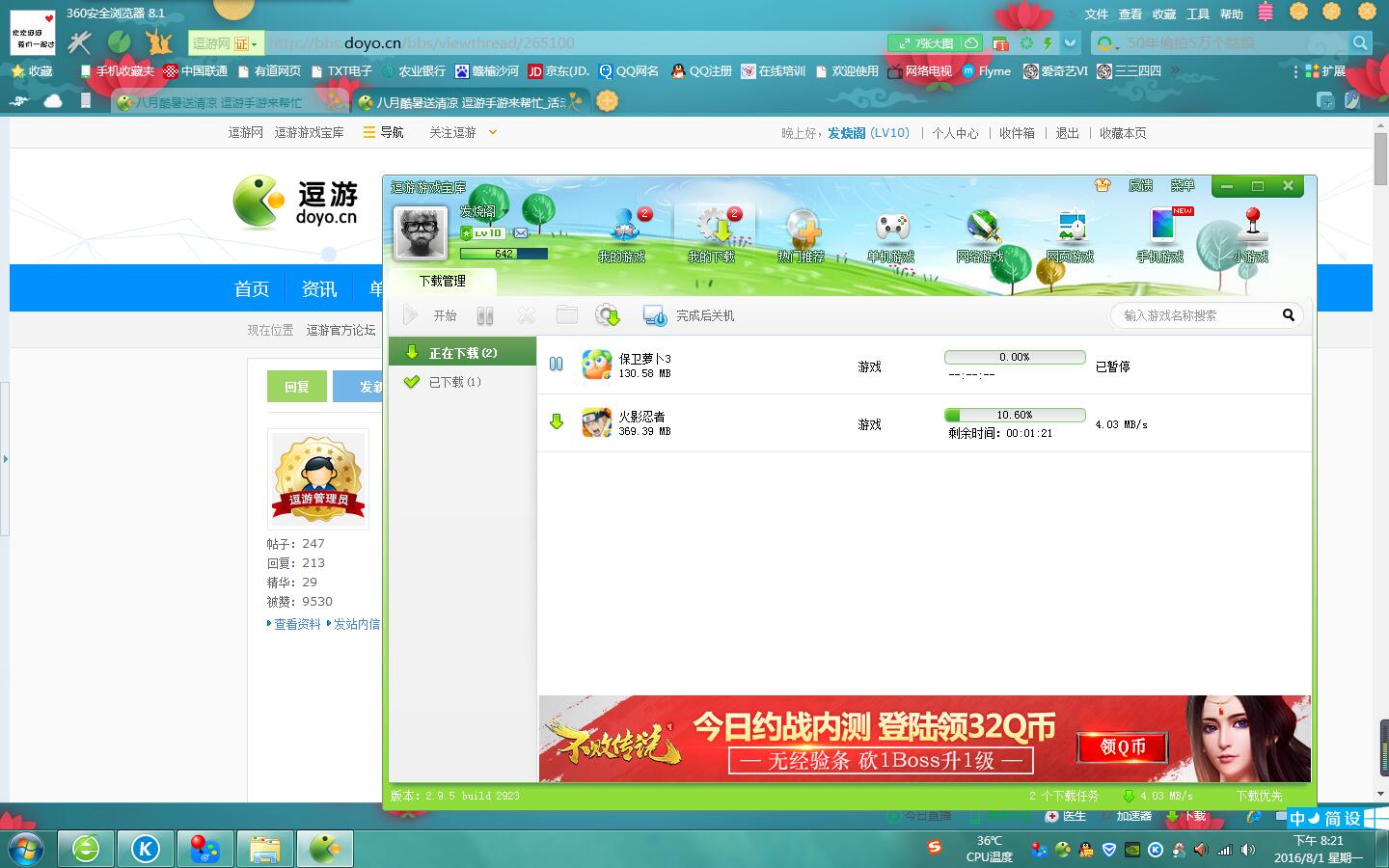The width and height of the screenshot is (1389, 868).
Task: Click the user avatar picture
Action: coord(422,232)
